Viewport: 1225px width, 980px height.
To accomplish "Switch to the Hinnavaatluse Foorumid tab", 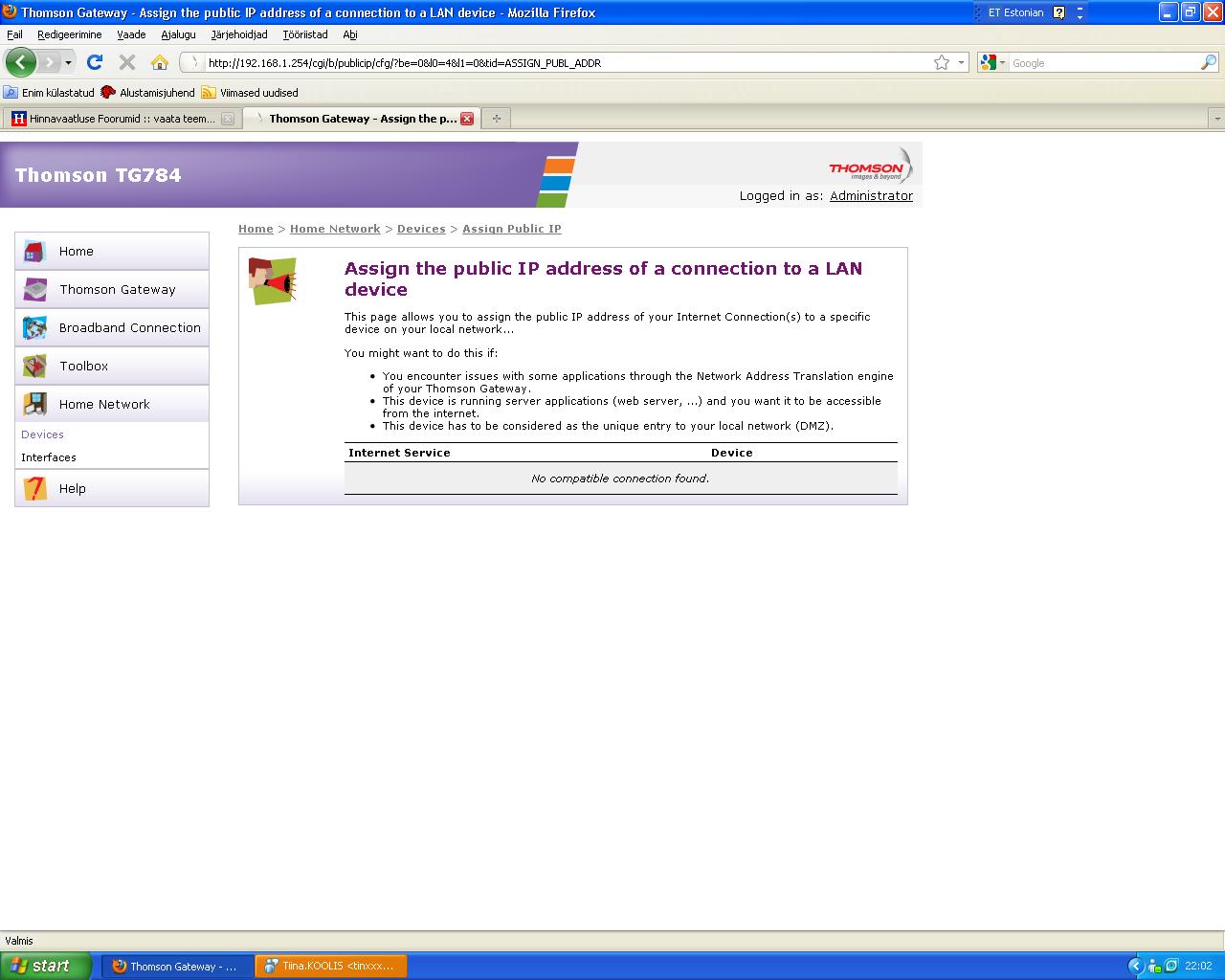I will click(x=122, y=119).
